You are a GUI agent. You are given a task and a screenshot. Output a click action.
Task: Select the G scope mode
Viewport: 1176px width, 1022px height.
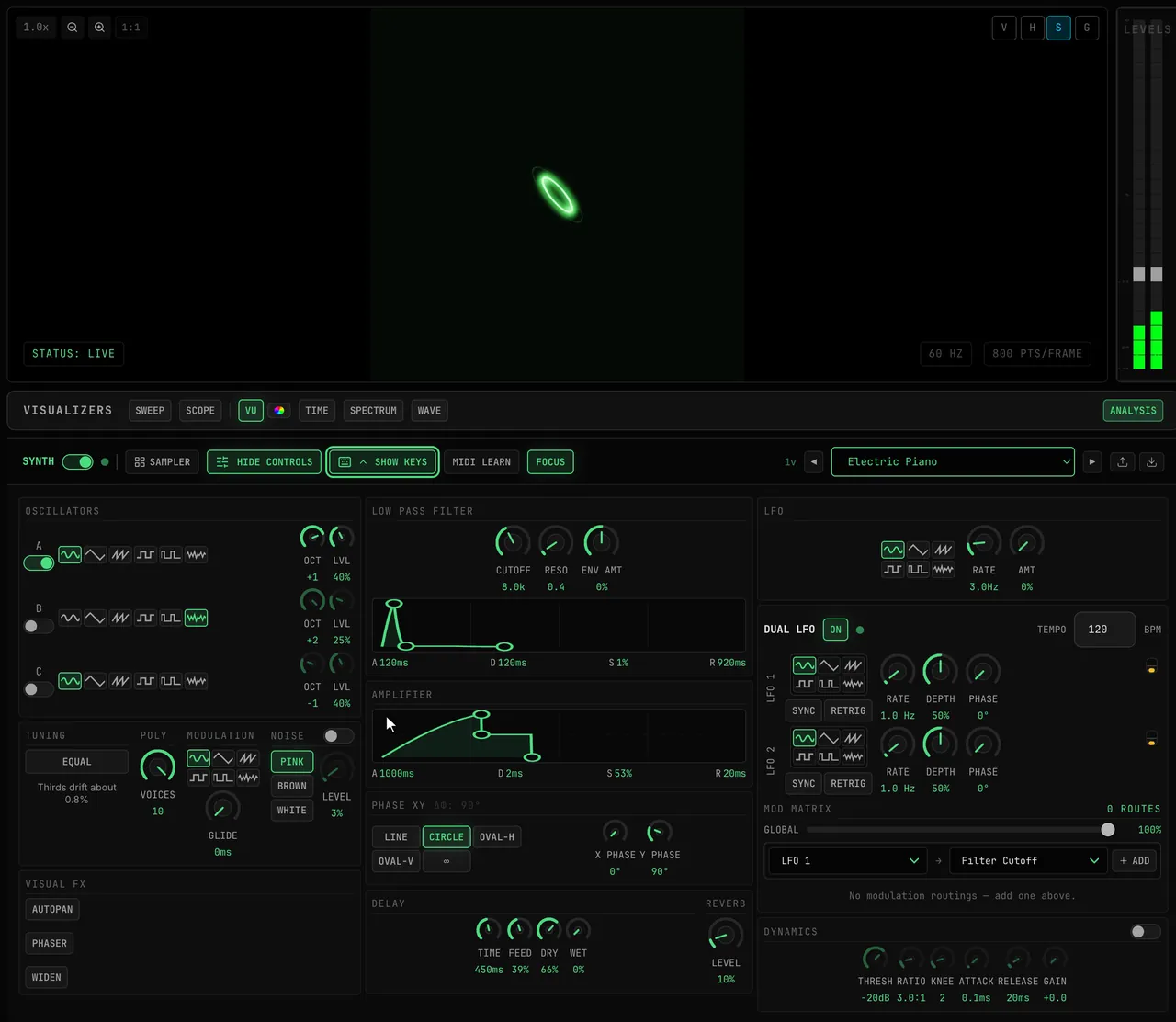pyautogui.click(x=1087, y=28)
